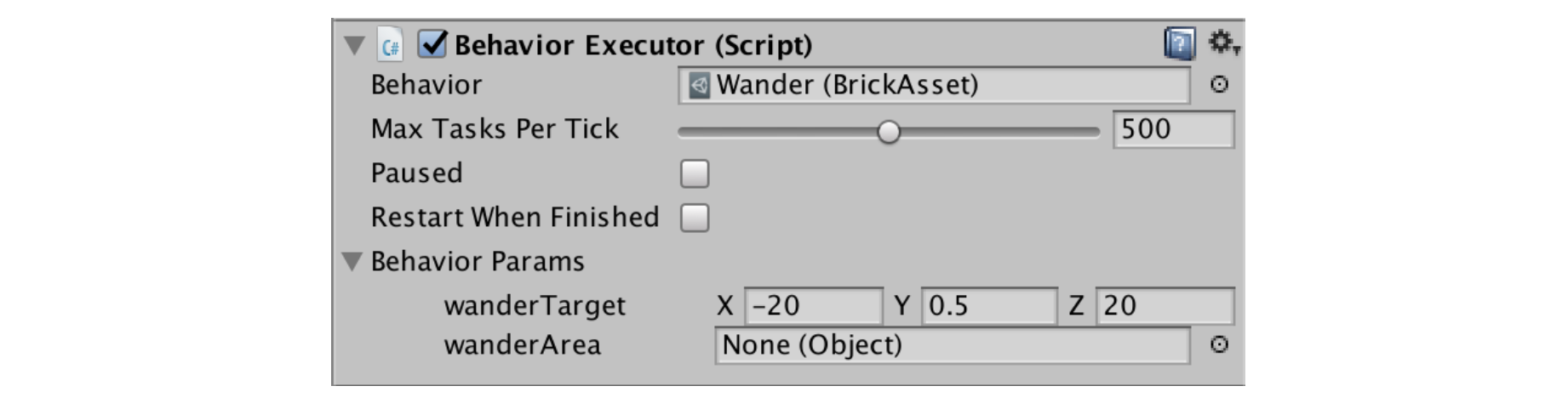Image resolution: width=1568 pixels, height=403 pixels.
Task: Open object picker for wanderArea field
Action: point(1219,344)
